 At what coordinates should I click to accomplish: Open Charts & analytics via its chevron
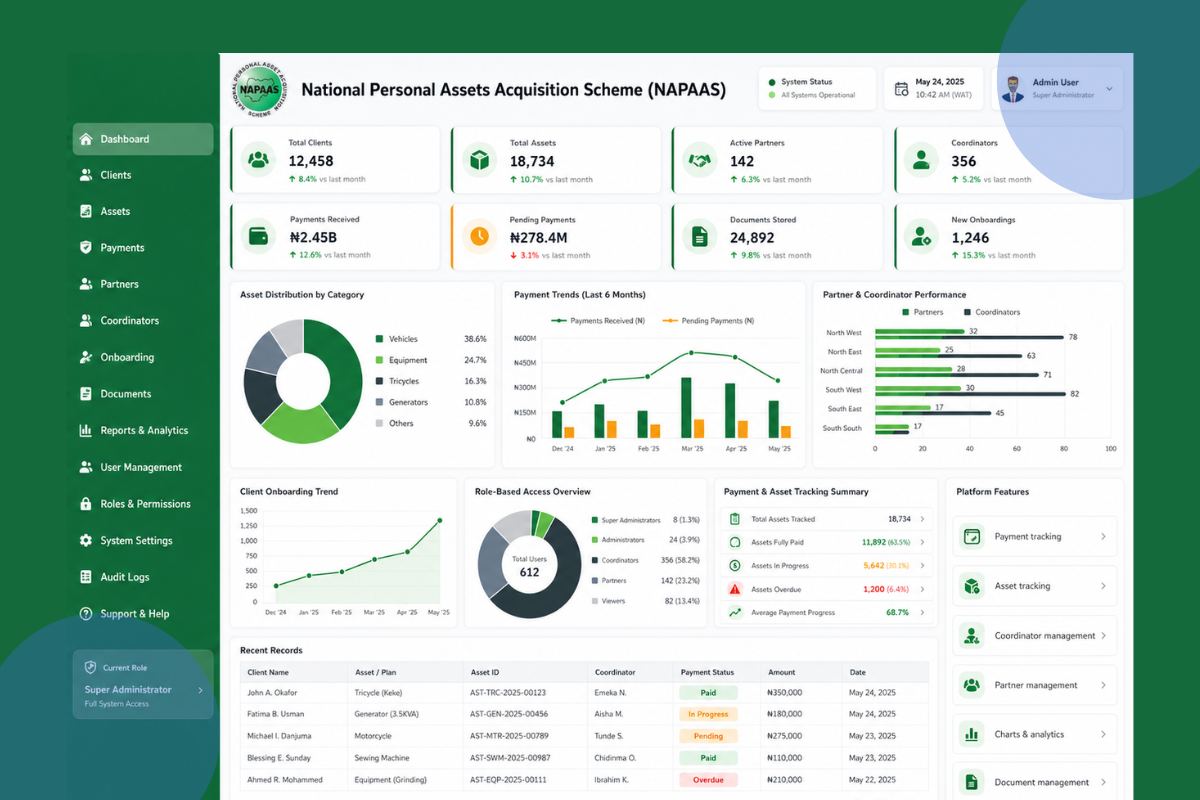click(1103, 734)
